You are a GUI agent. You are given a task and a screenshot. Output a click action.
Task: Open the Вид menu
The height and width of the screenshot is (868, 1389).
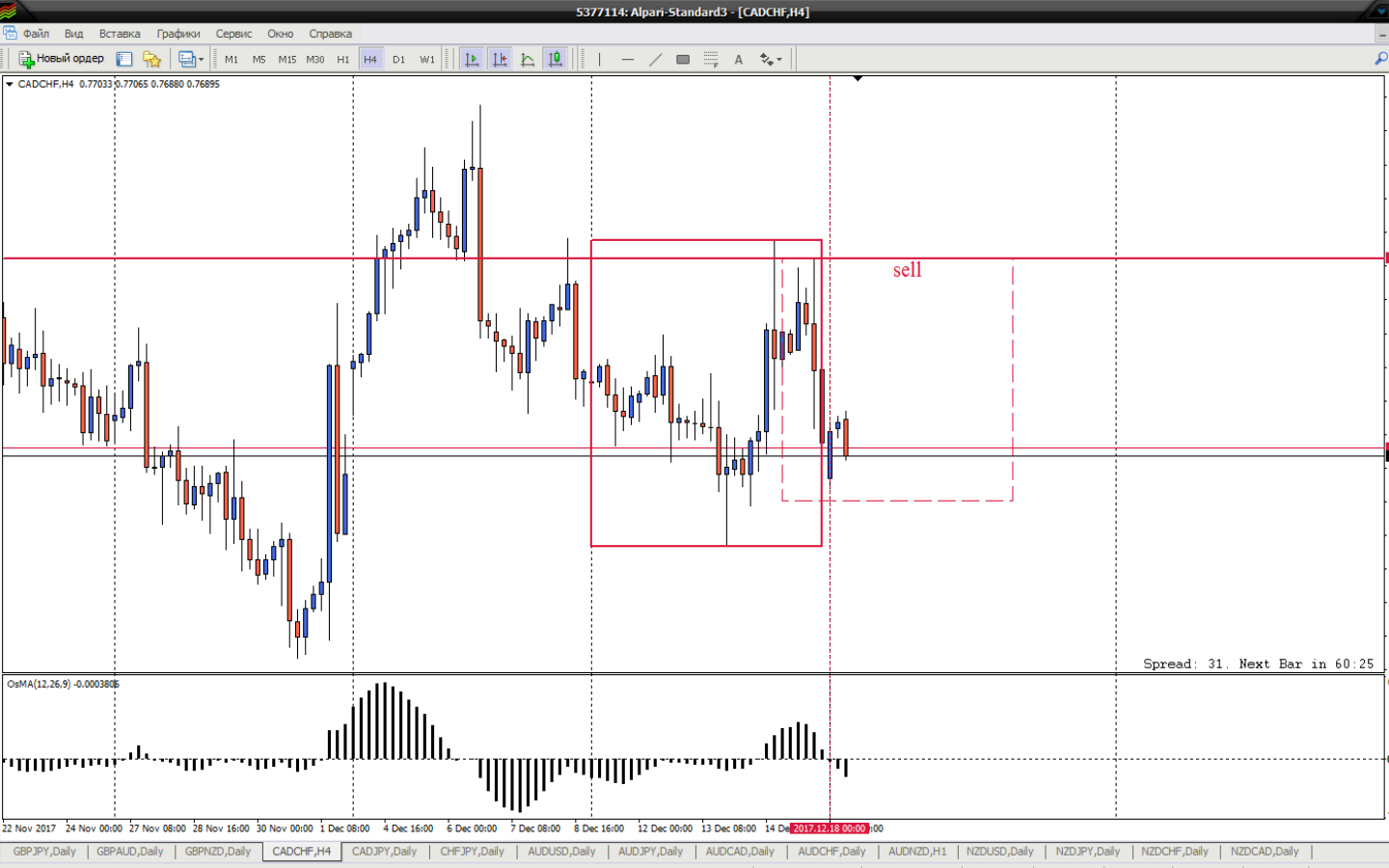[x=74, y=34]
